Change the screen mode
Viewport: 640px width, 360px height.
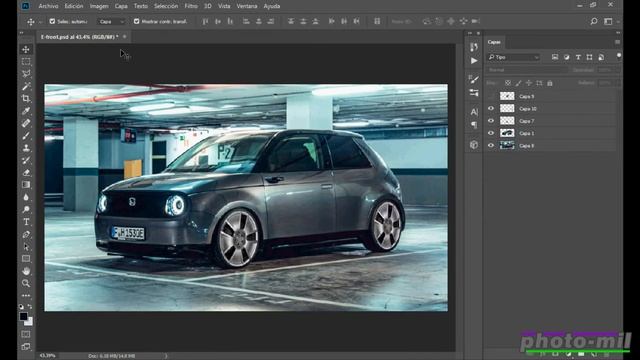(26, 347)
